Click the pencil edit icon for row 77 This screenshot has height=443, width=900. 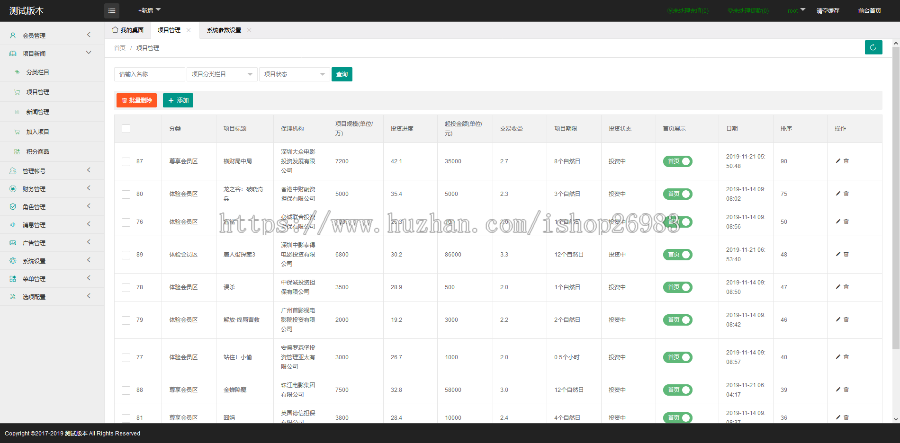tap(838, 356)
